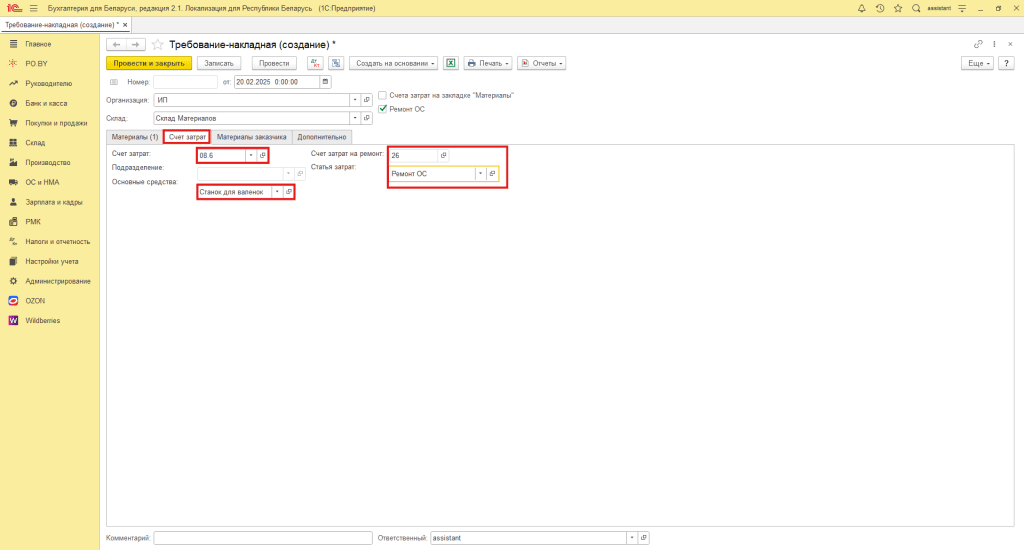The height and width of the screenshot is (550, 1024).
Task: Open the global search magnifier
Action: click(x=916, y=8)
